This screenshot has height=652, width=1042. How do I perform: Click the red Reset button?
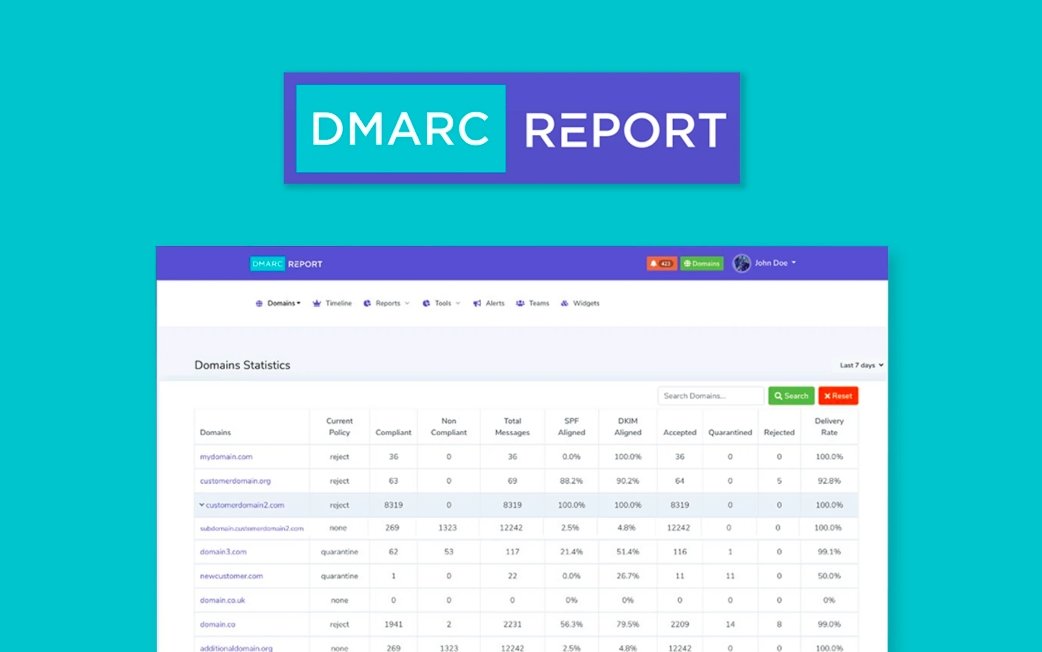pos(838,396)
